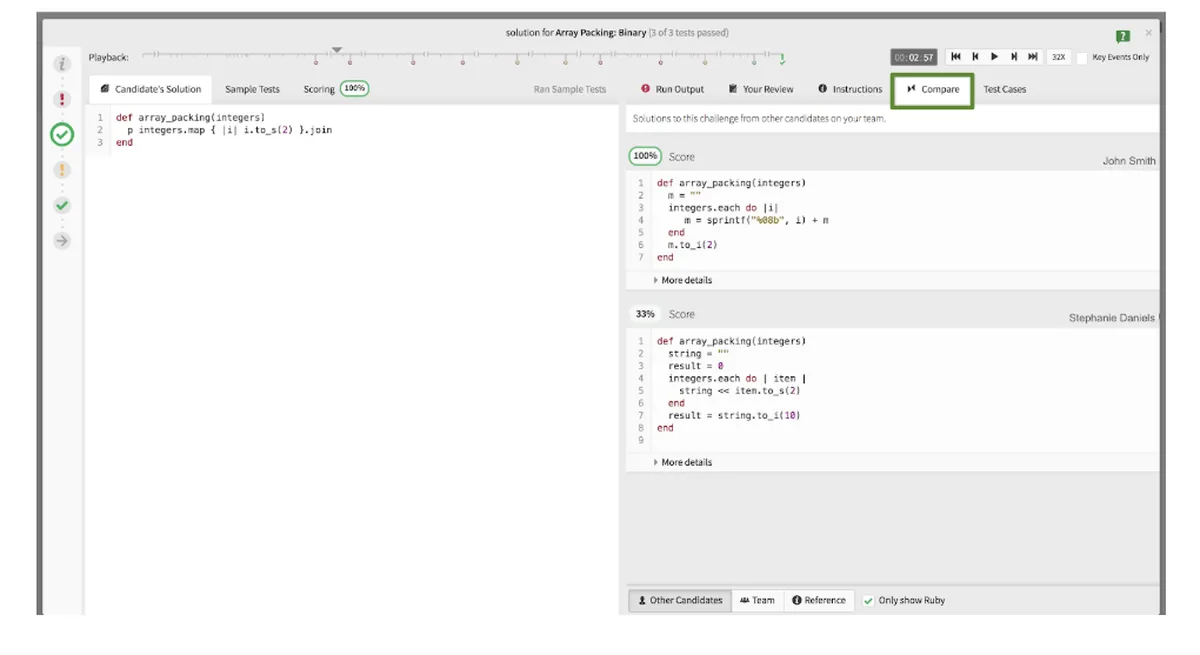Click the Team button
1200x655 pixels.
(757, 601)
